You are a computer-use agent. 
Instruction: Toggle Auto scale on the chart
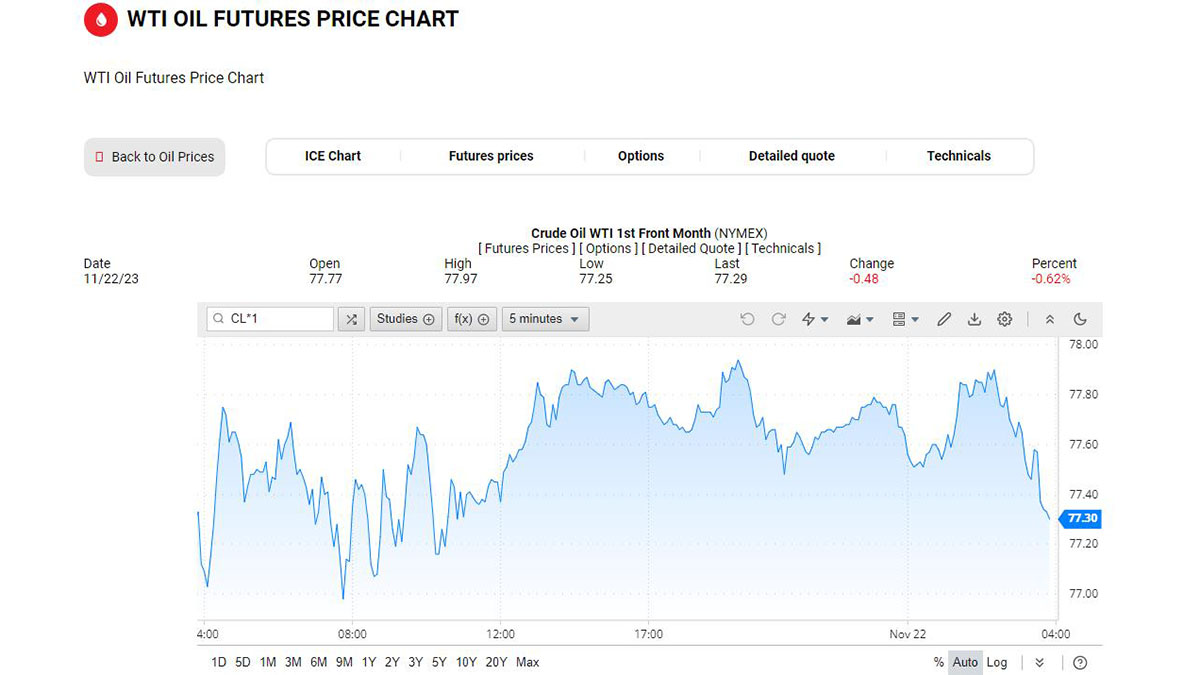pyautogui.click(x=965, y=662)
